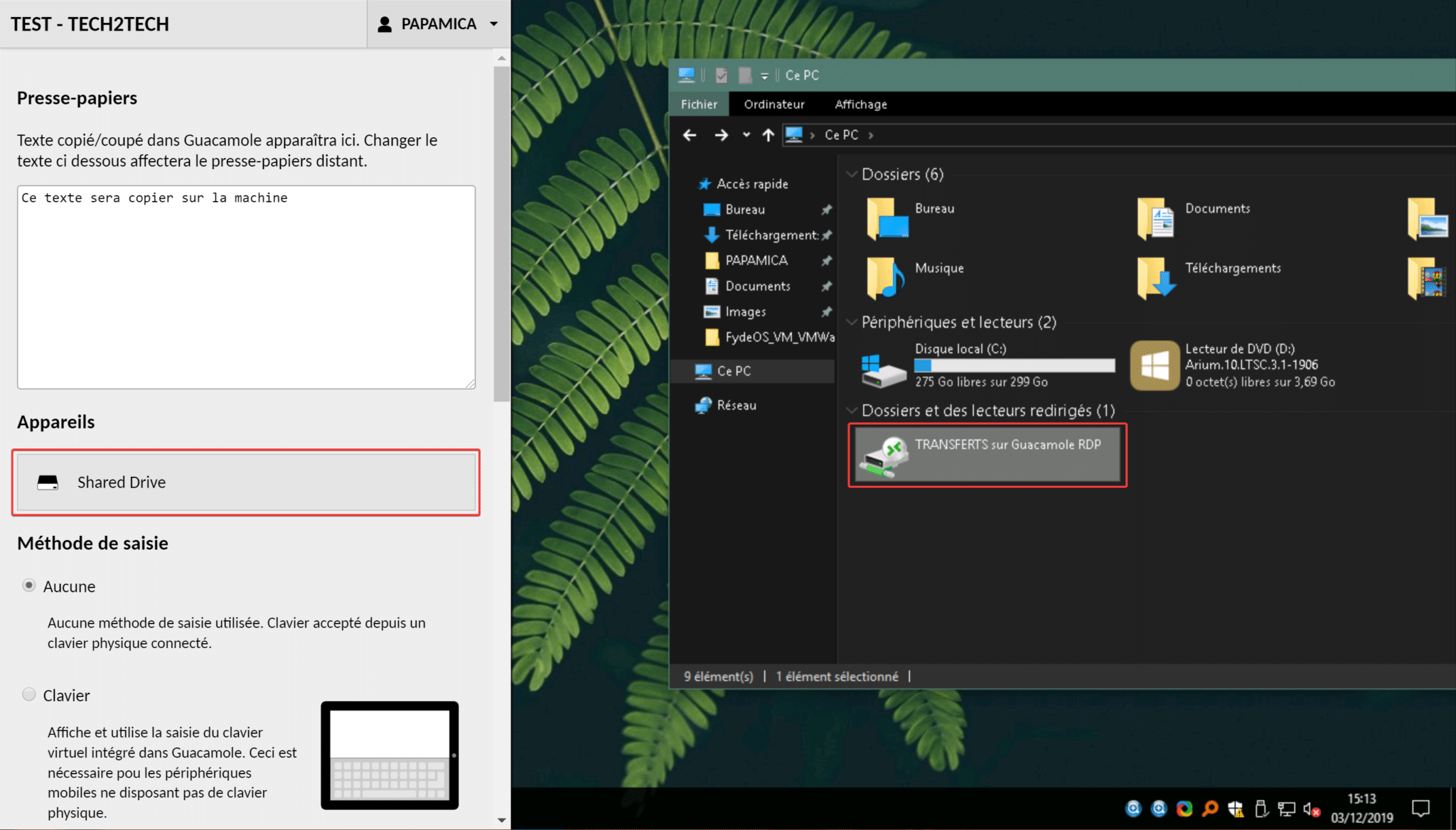Open recent locations dropdown in Explorer
Image resolution: width=1456 pixels, height=830 pixels.
[746, 135]
